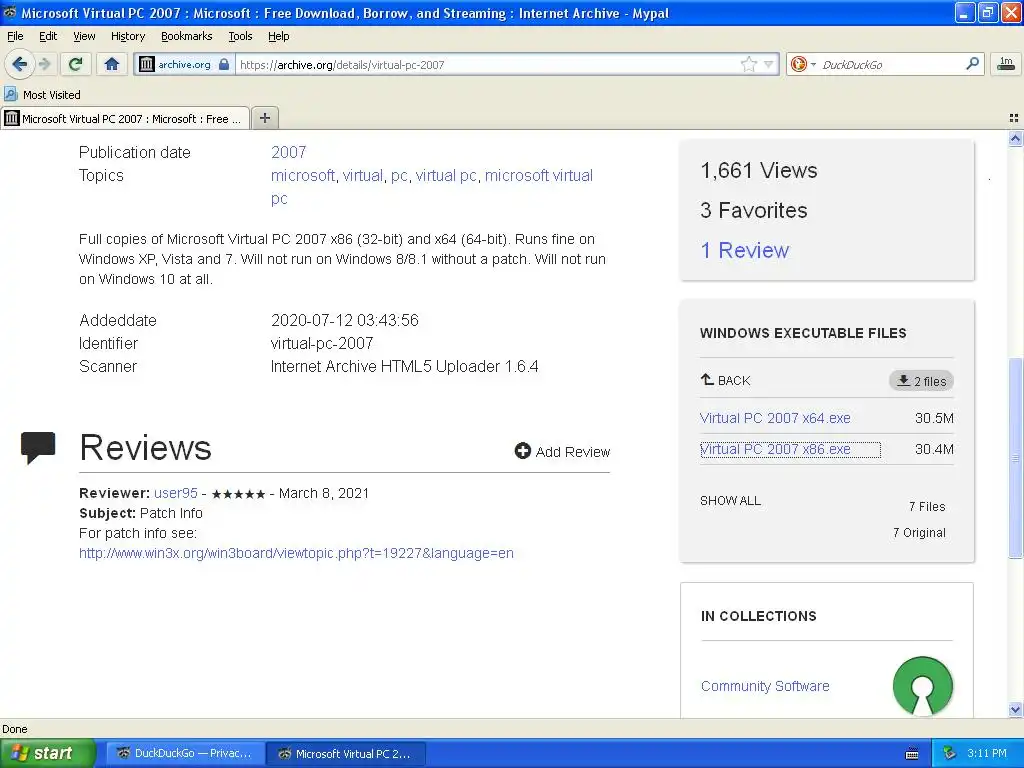Open the History menu
Image resolution: width=1024 pixels, height=768 pixels.
[x=127, y=36]
